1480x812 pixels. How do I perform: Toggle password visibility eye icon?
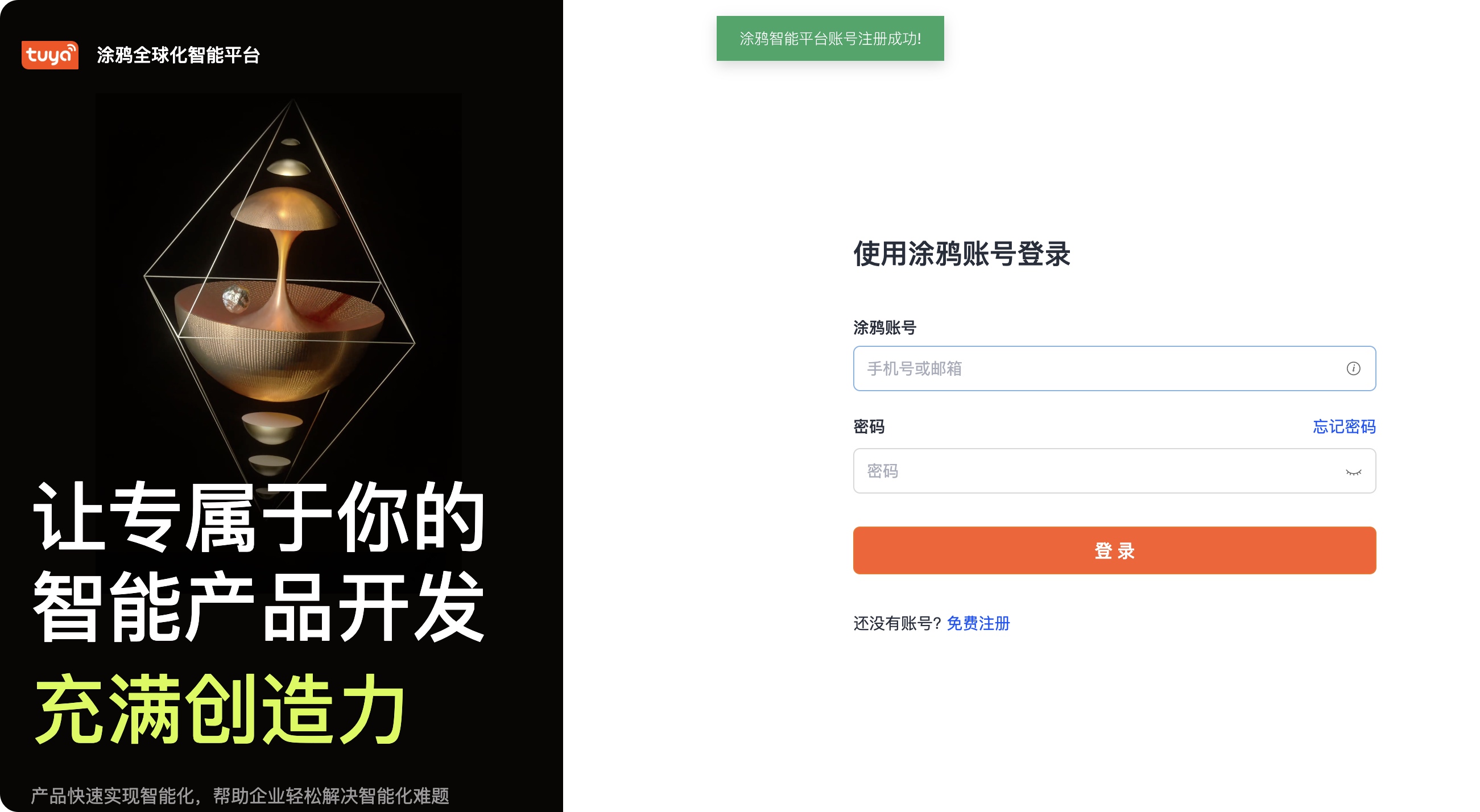pos(1353,471)
